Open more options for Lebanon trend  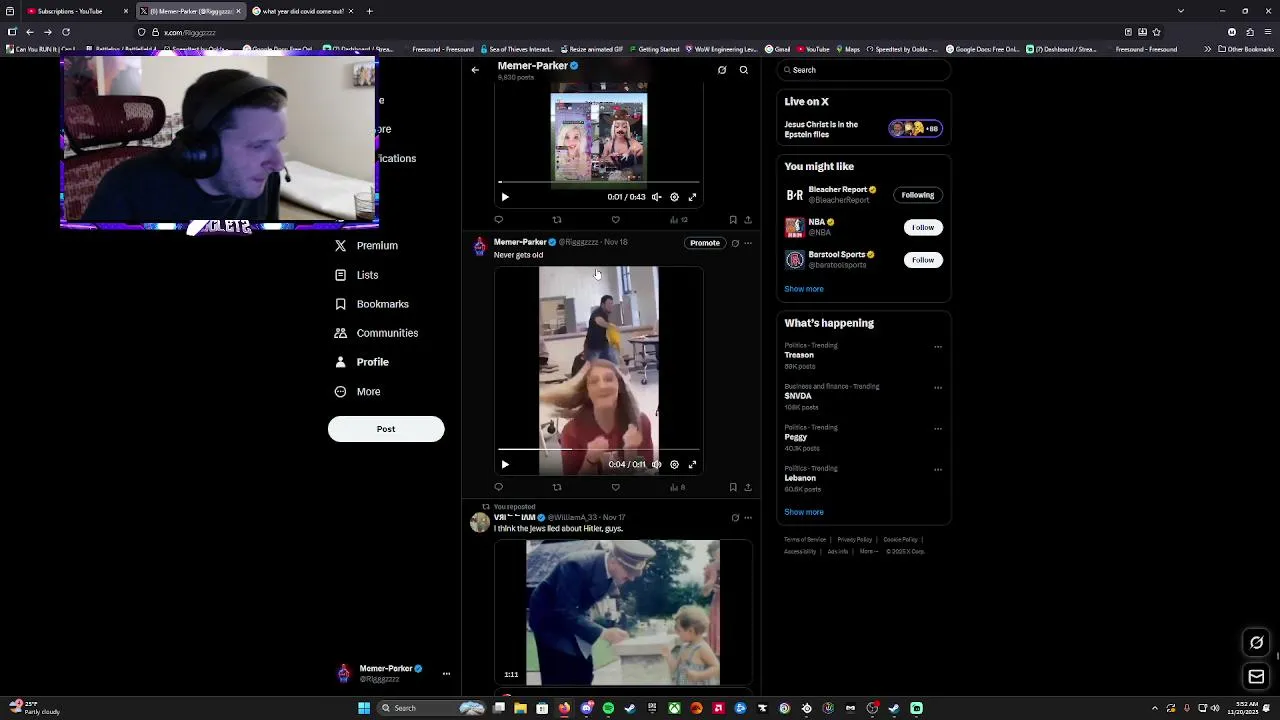tap(938, 470)
